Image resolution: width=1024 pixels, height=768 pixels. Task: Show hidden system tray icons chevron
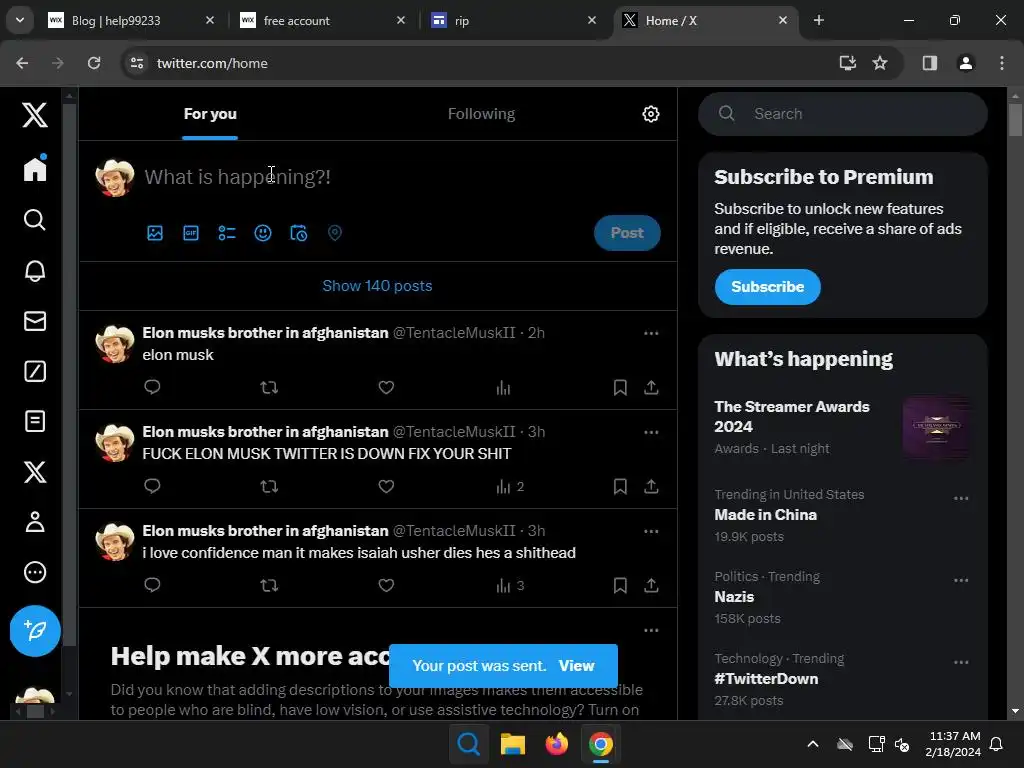[812, 744]
